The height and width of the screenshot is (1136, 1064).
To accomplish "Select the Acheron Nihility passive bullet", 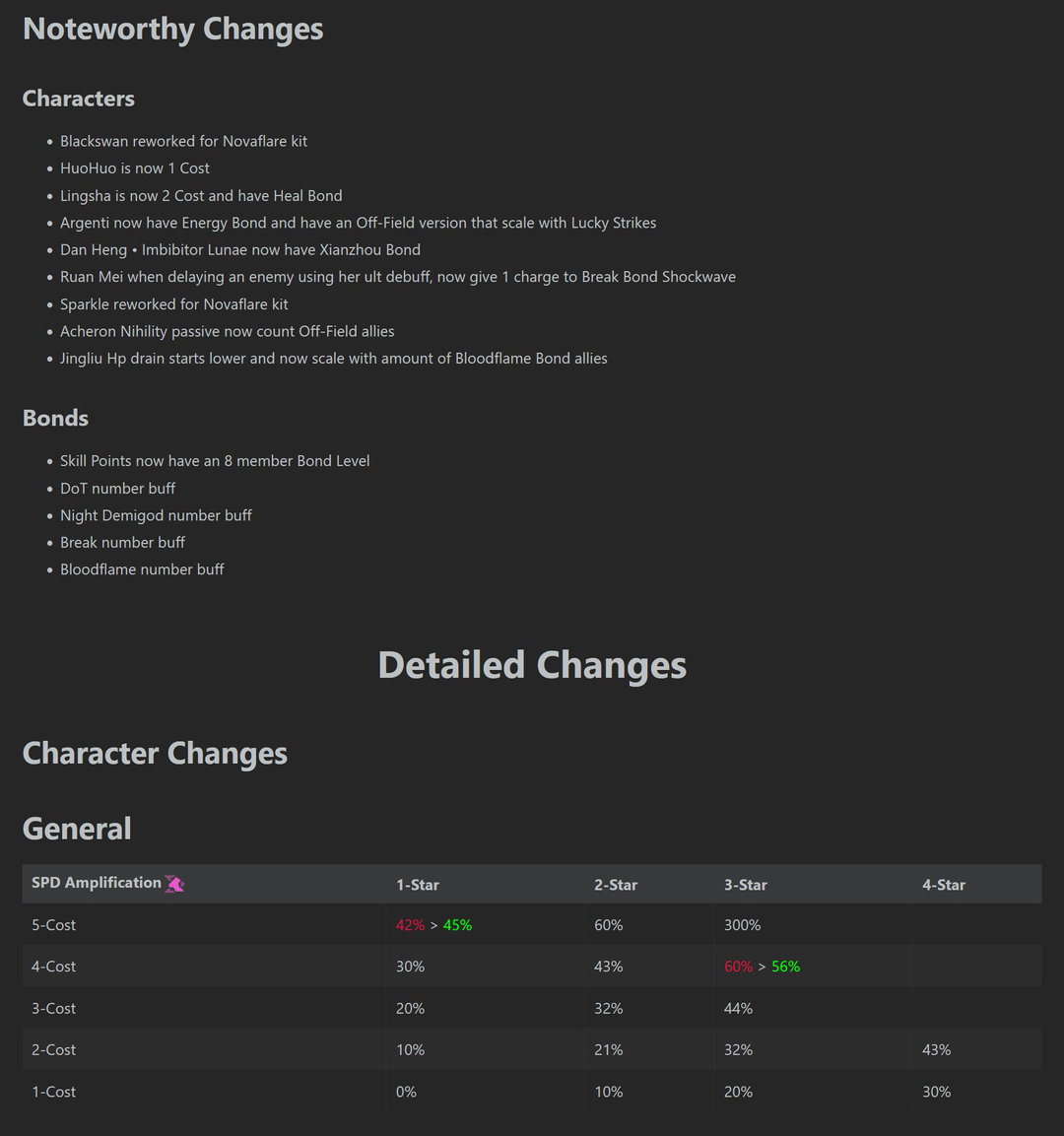I will (x=227, y=331).
